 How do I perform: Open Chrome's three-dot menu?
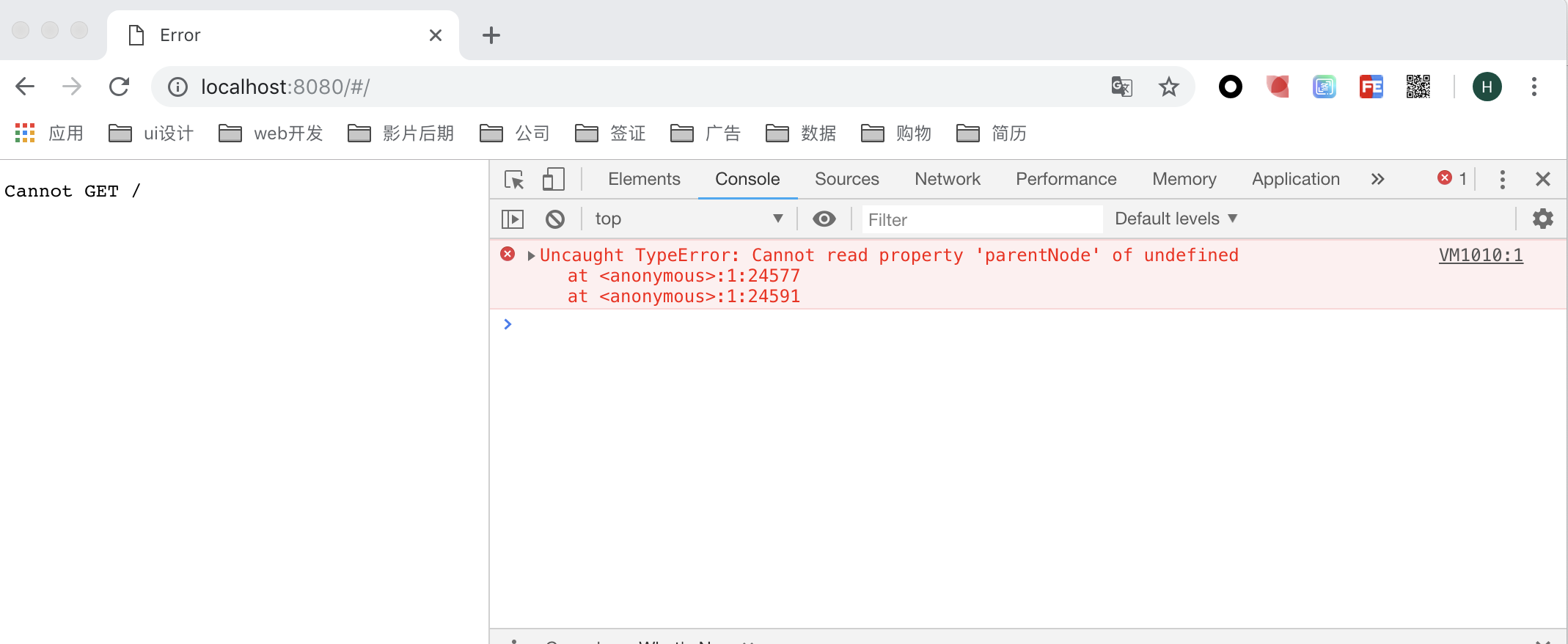[x=1534, y=87]
